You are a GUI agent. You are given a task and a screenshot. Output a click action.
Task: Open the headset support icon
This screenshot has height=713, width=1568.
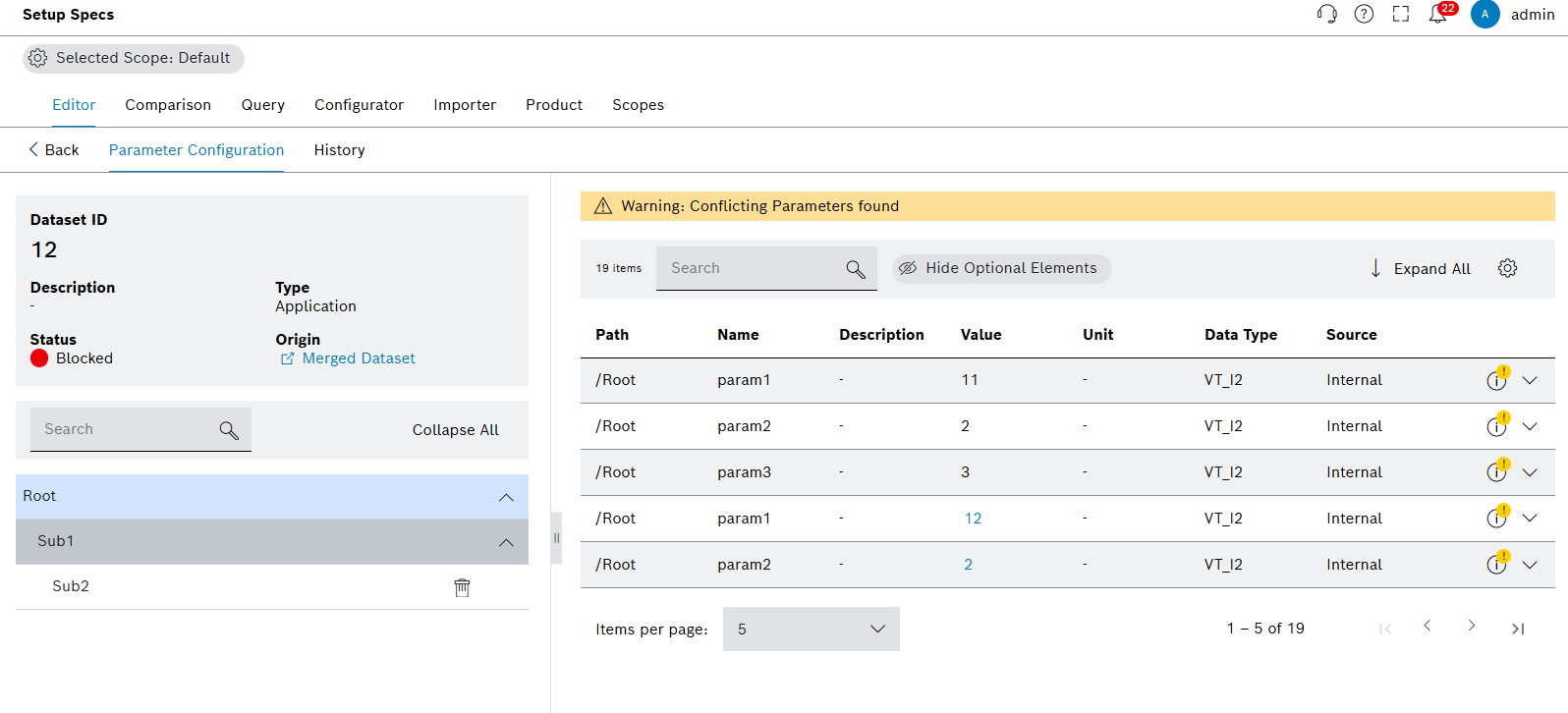coord(1326,14)
